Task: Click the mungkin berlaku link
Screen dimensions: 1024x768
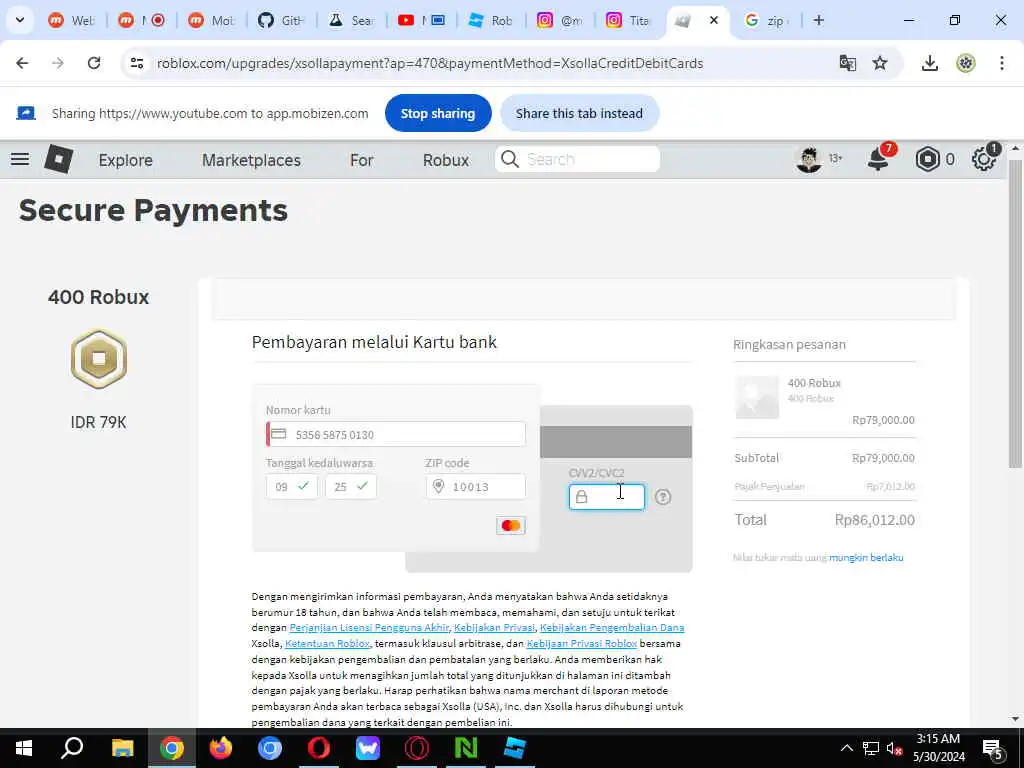Action: click(866, 558)
